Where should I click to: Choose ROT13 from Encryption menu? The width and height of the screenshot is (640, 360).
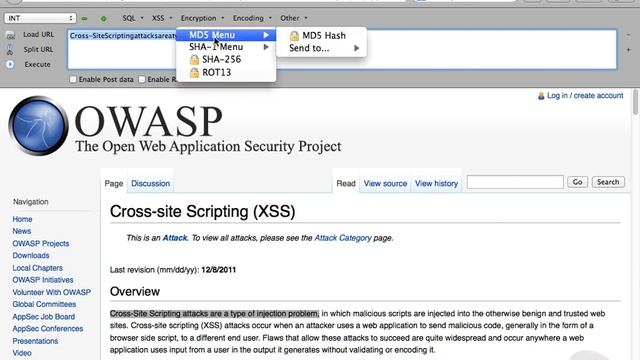tap(226, 73)
